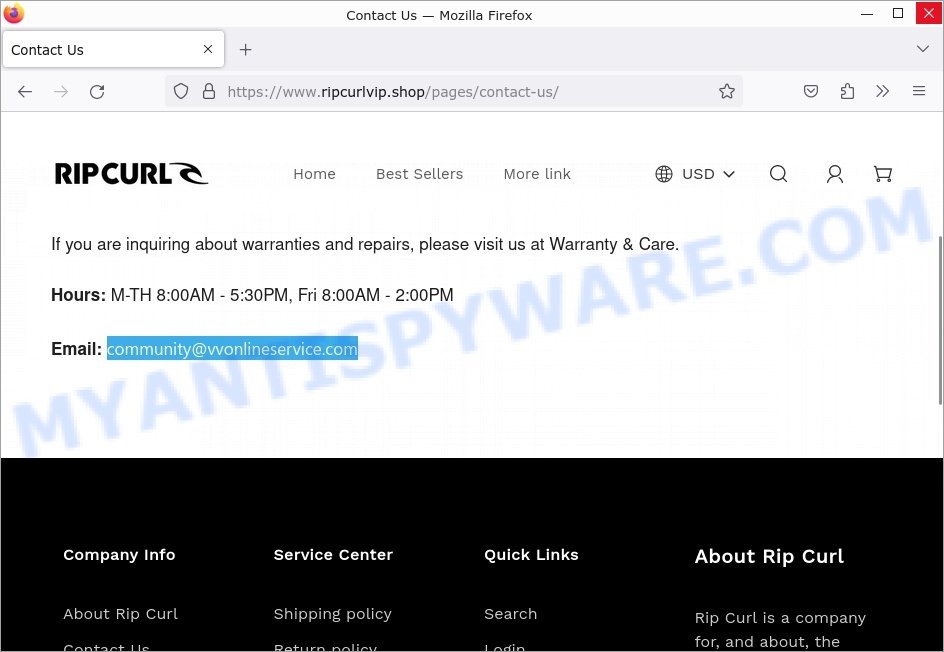Open Shipping policy footer link
Image resolution: width=944 pixels, height=652 pixels.
click(x=332, y=614)
